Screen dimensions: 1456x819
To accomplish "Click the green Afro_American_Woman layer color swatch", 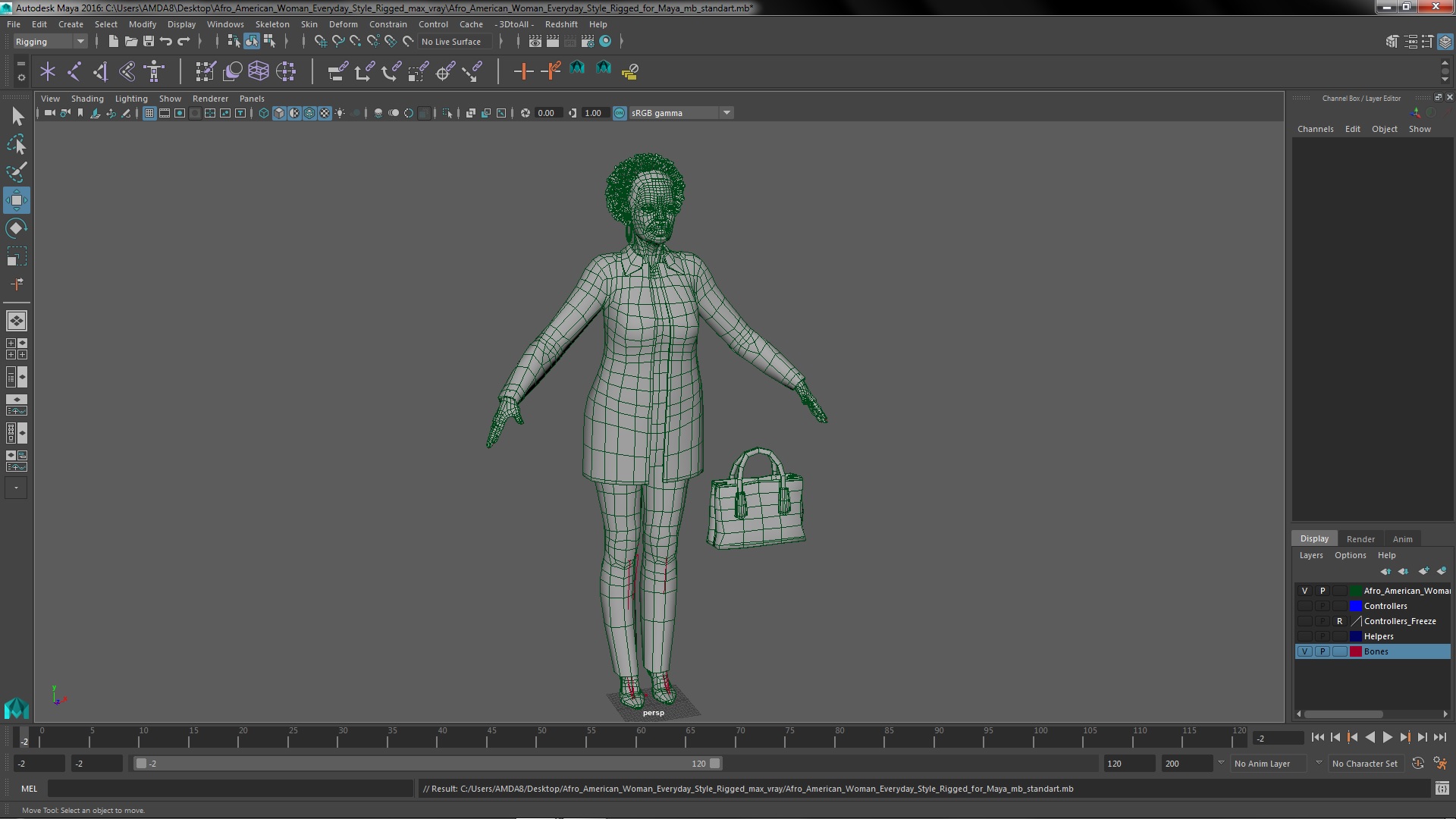I will click(1355, 591).
